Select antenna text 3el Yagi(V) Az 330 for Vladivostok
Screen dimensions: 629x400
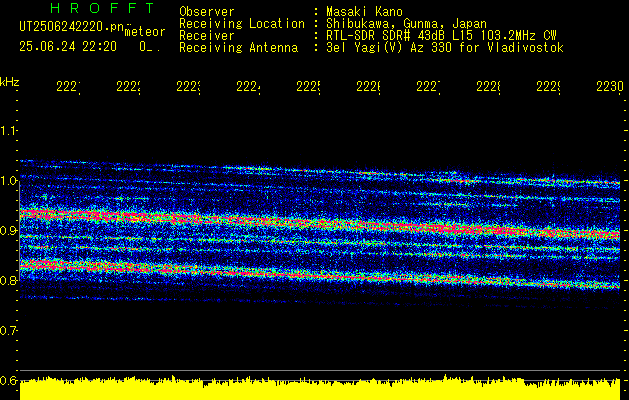[x=445, y=48]
